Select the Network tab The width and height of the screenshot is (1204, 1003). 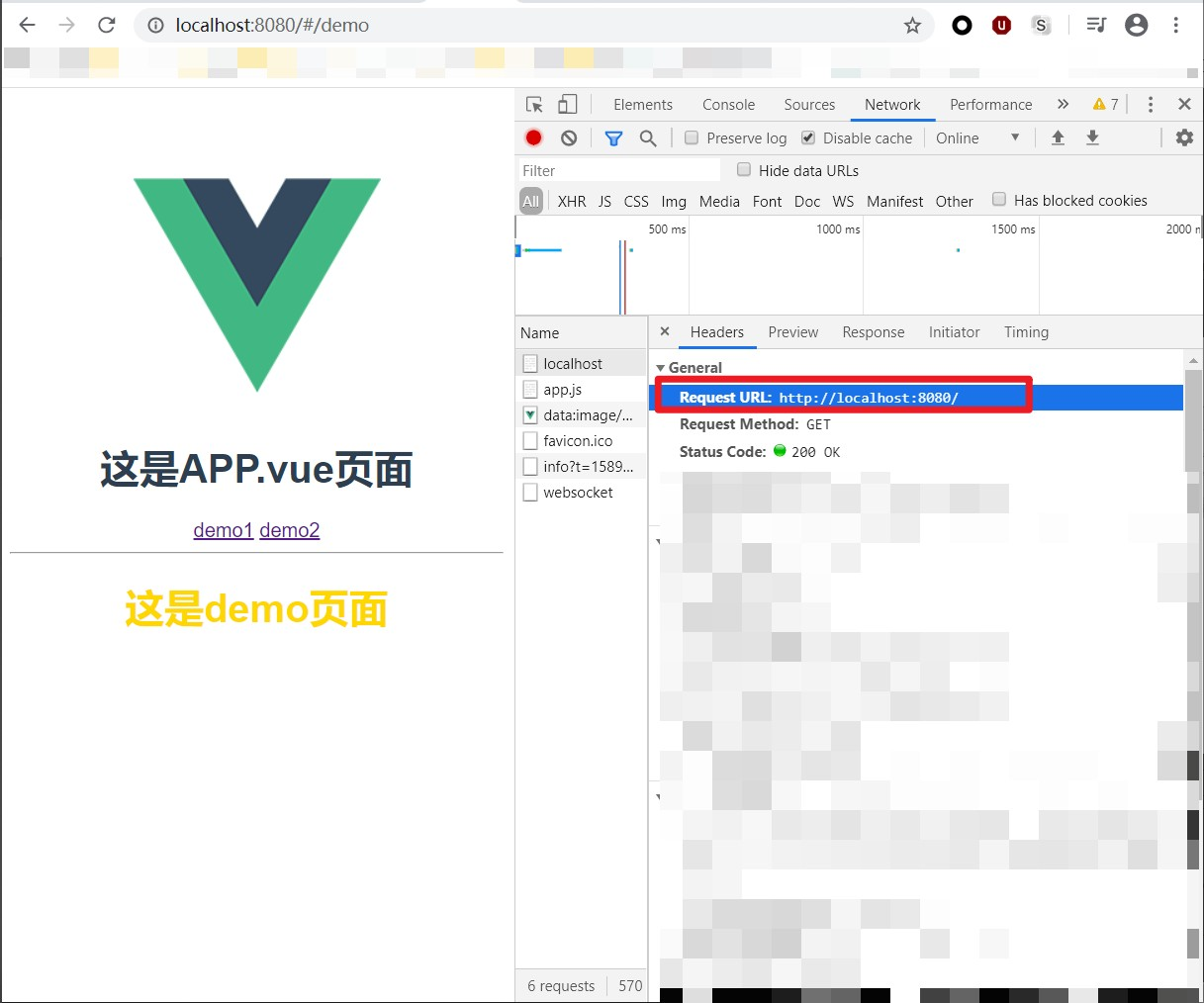(x=892, y=105)
